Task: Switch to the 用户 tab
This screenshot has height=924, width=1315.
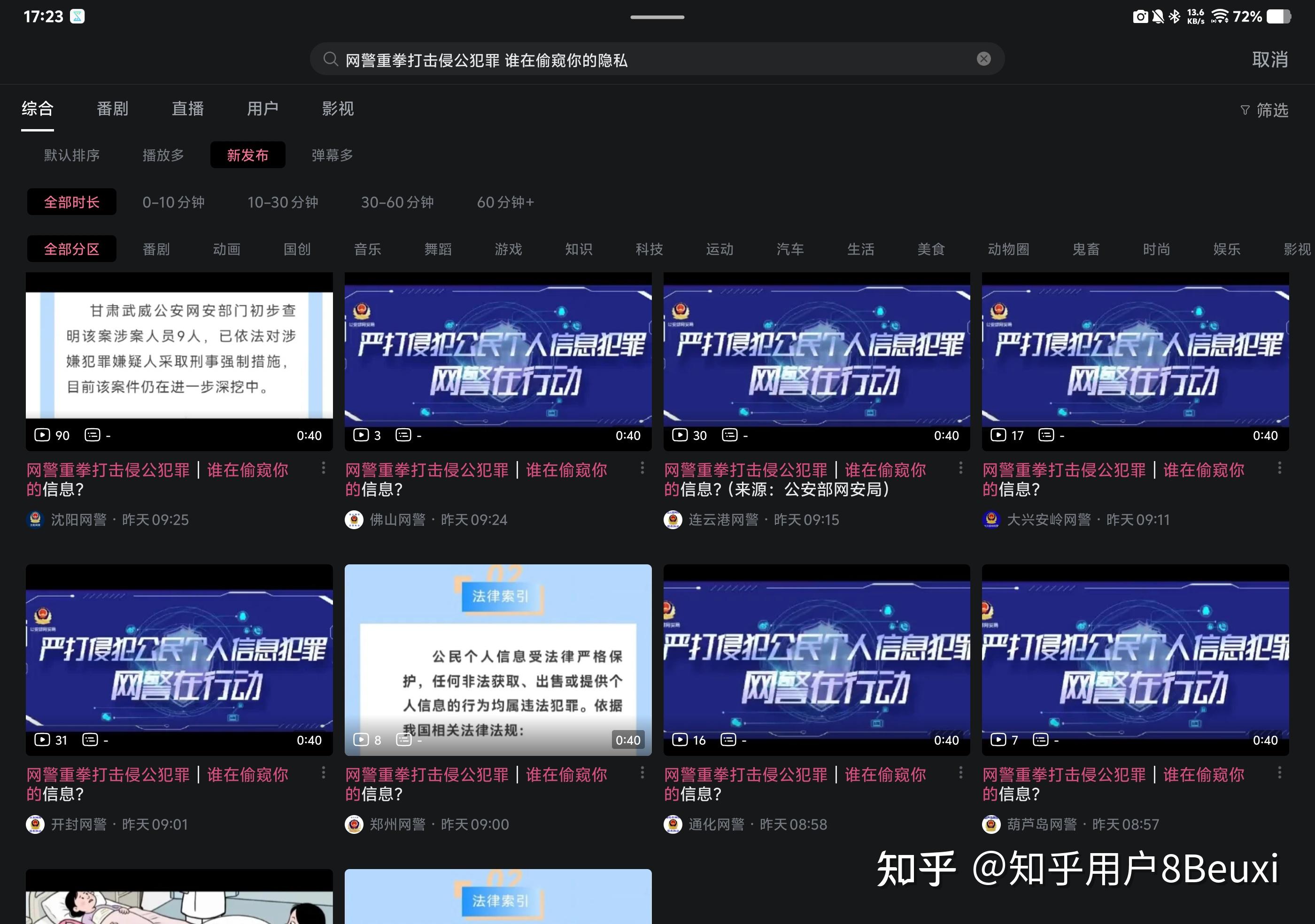Action: click(x=263, y=109)
